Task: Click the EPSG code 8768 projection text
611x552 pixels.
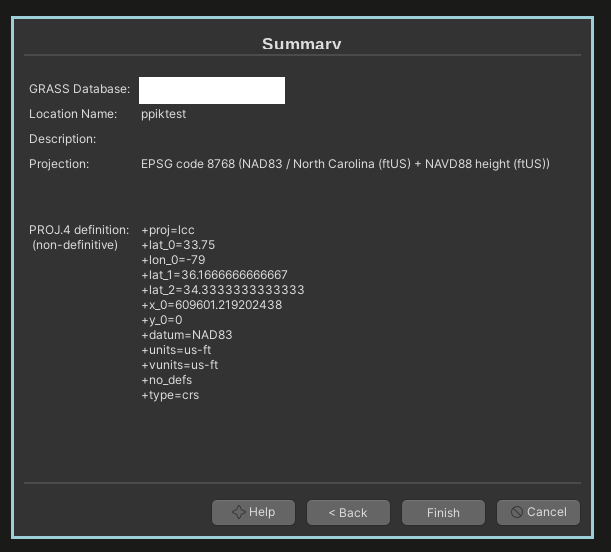Action: 345,164
